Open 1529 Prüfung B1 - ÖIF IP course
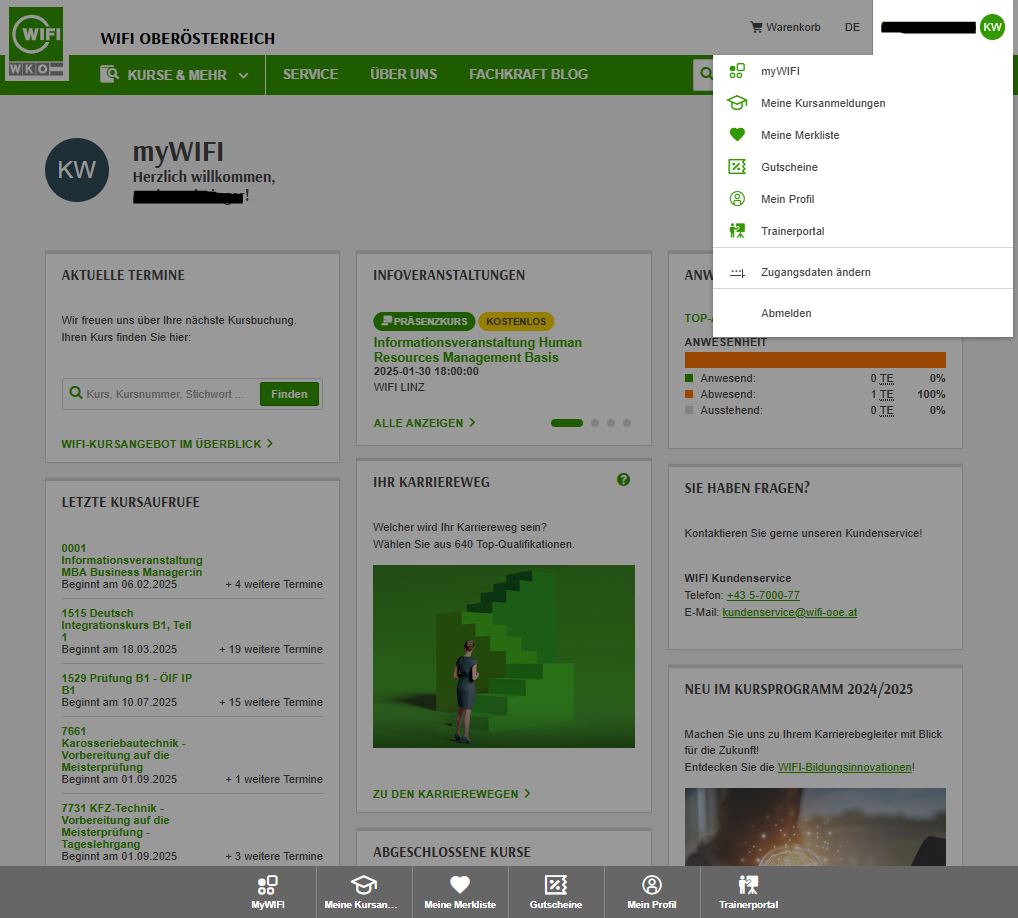The image size is (1018, 918). pyautogui.click(x=127, y=684)
